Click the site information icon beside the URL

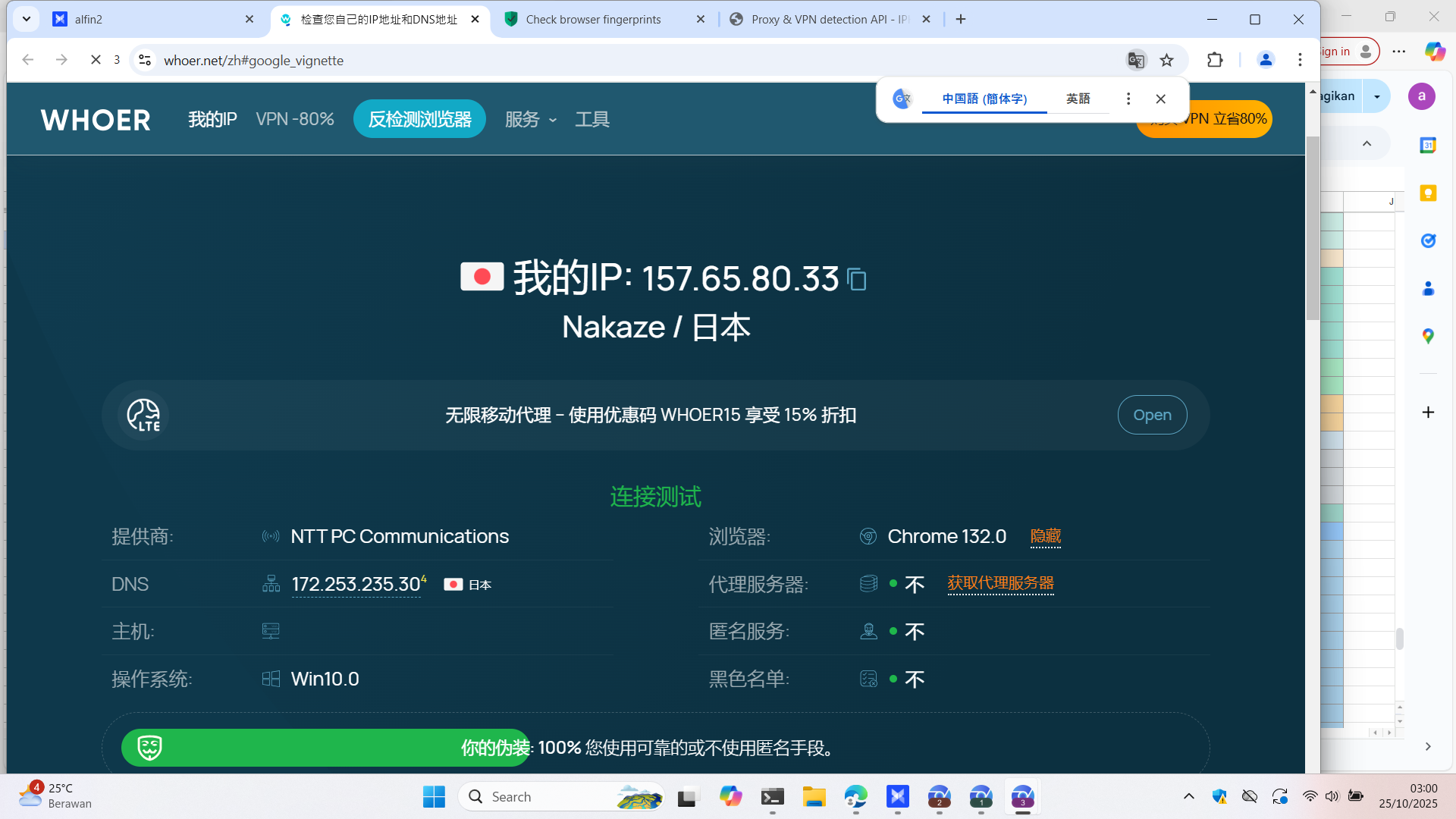(145, 60)
